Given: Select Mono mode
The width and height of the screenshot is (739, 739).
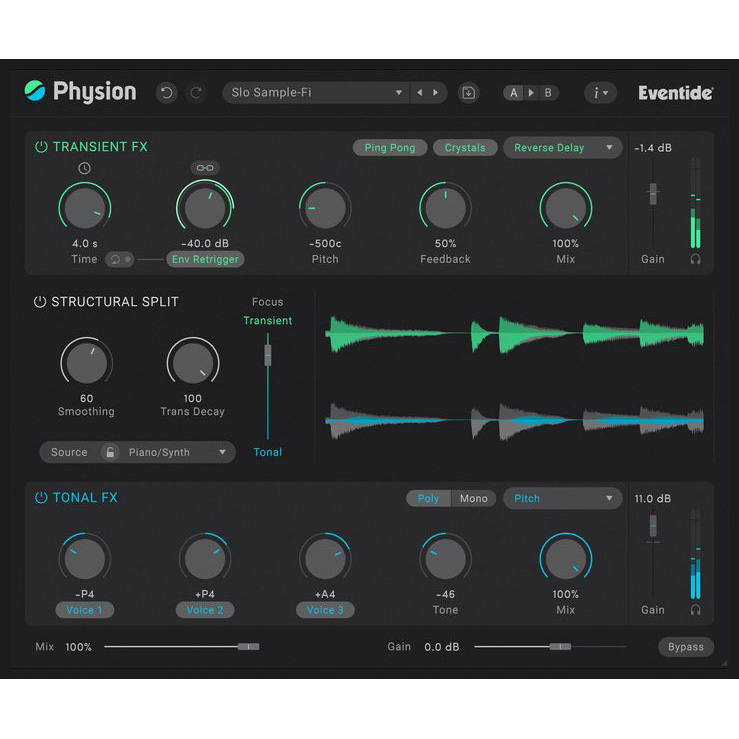Looking at the screenshot, I should click(474, 498).
